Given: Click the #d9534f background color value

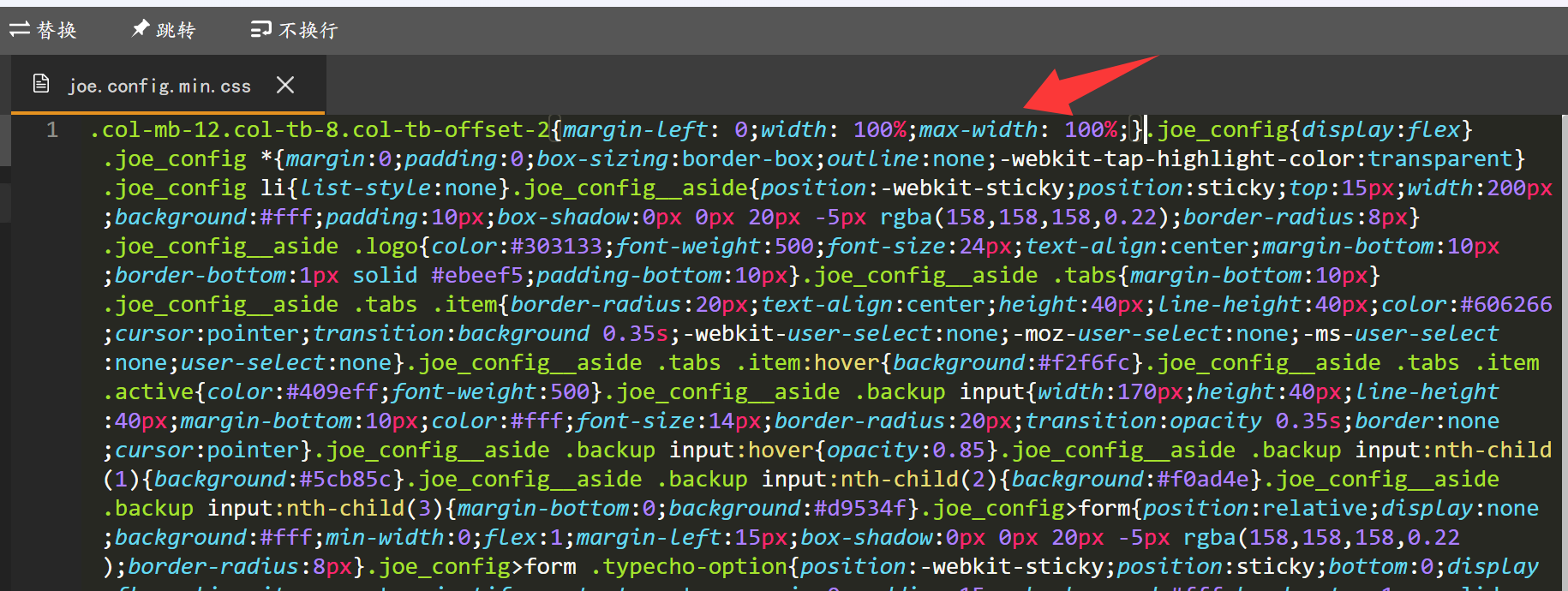Looking at the screenshot, I should click(x=859, y=509).
